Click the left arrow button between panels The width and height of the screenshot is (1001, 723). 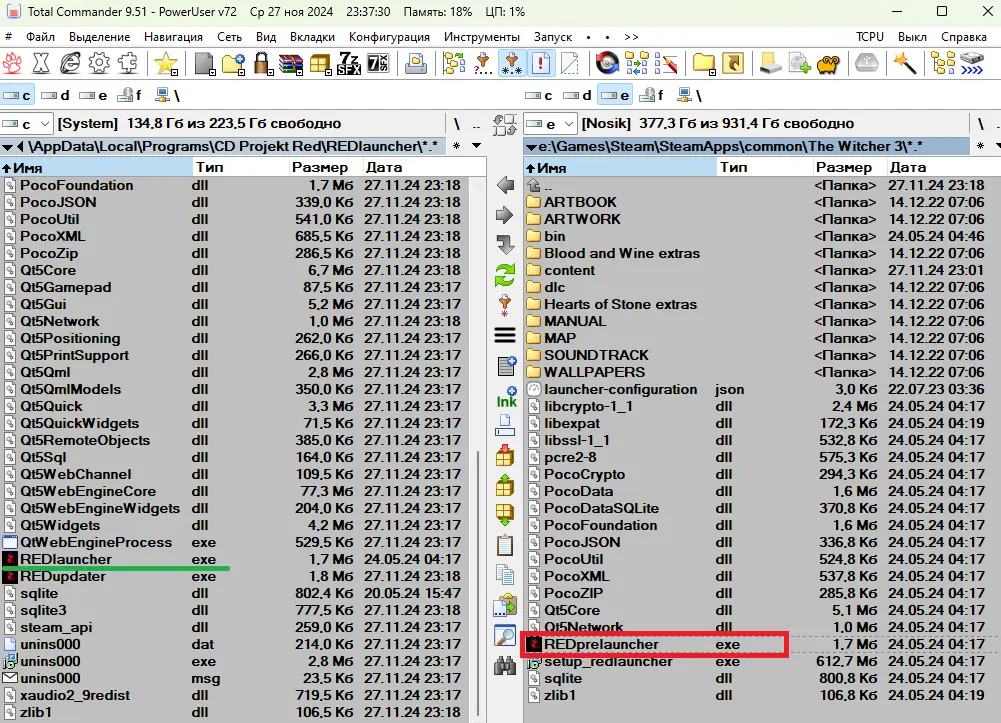click(x=505, y=185)
